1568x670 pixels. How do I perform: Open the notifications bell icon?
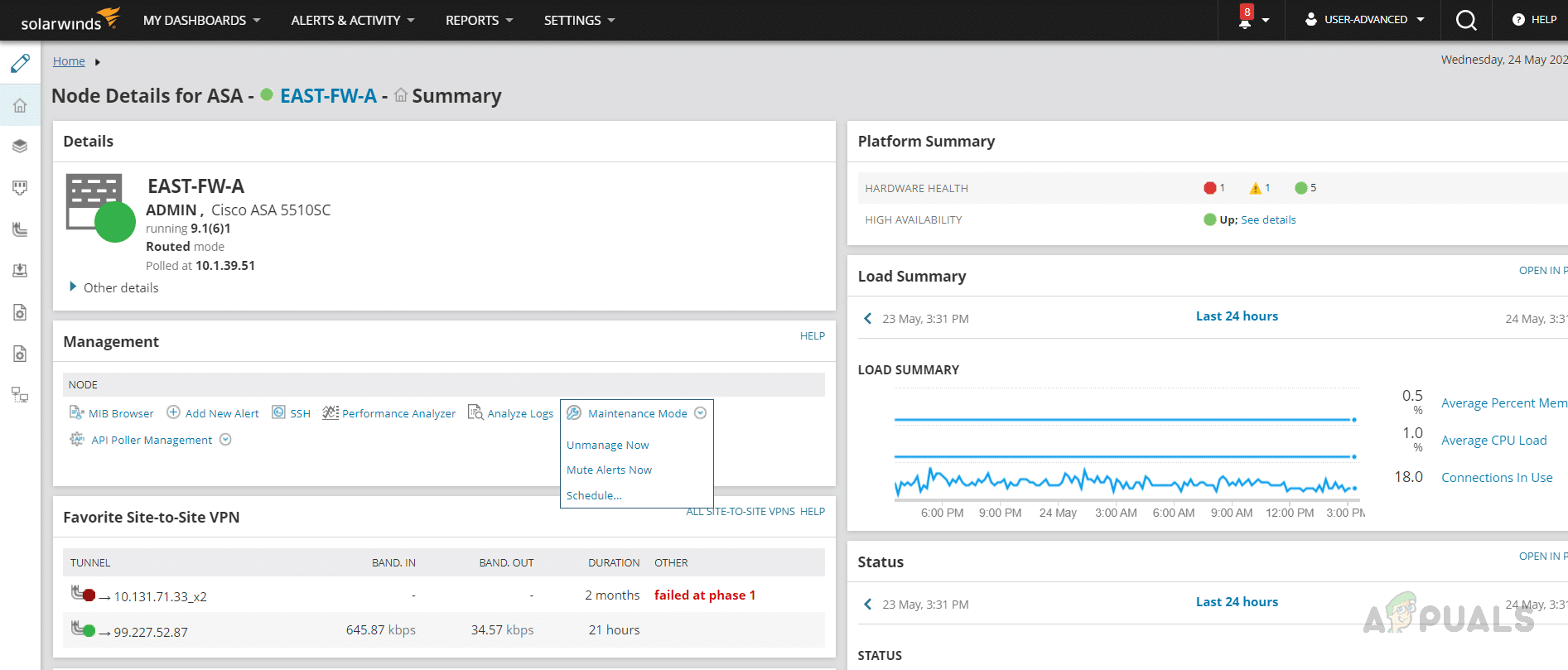[x=1245, y=20]
